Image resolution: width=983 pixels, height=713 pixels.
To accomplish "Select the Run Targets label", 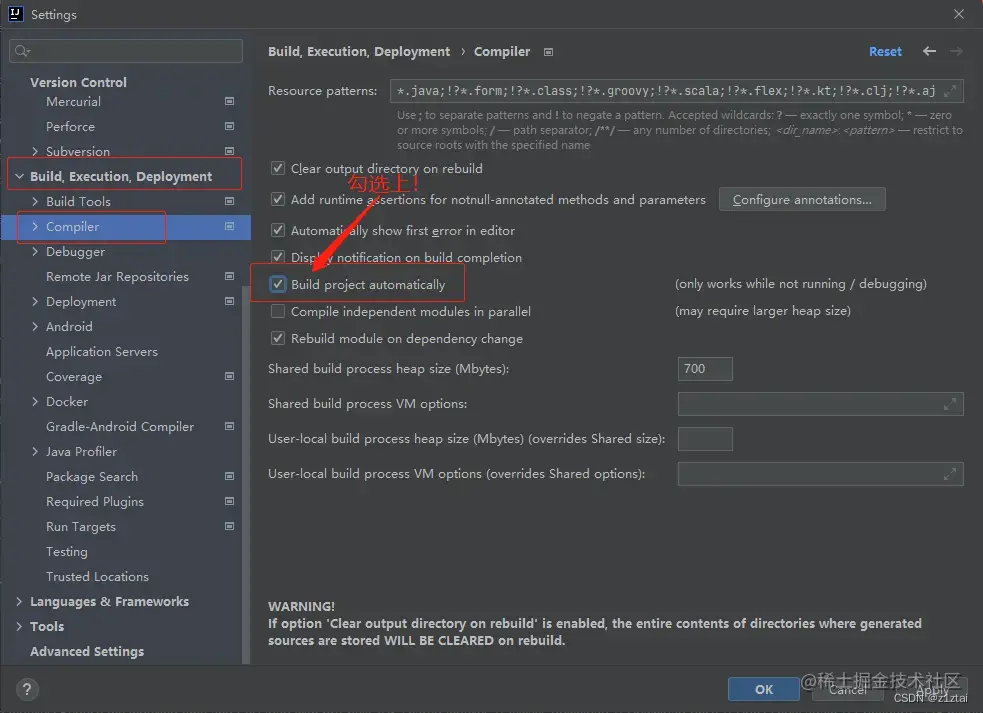I will [x=81, y=527].
